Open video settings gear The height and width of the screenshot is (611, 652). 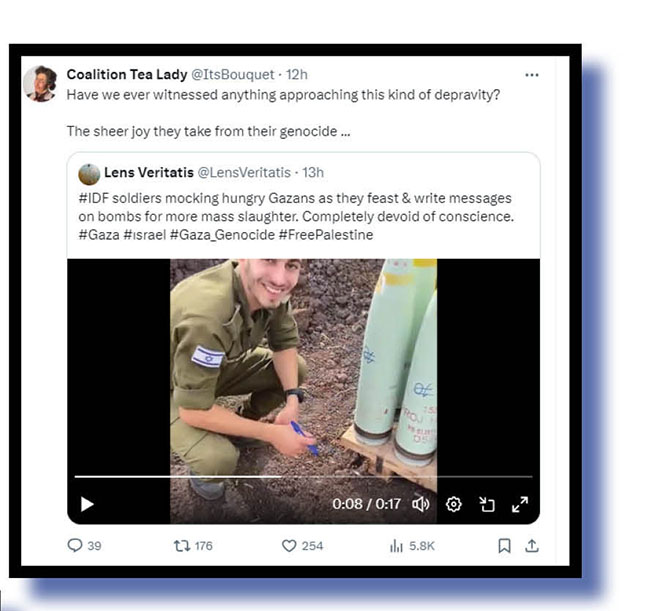coord(453,504)
